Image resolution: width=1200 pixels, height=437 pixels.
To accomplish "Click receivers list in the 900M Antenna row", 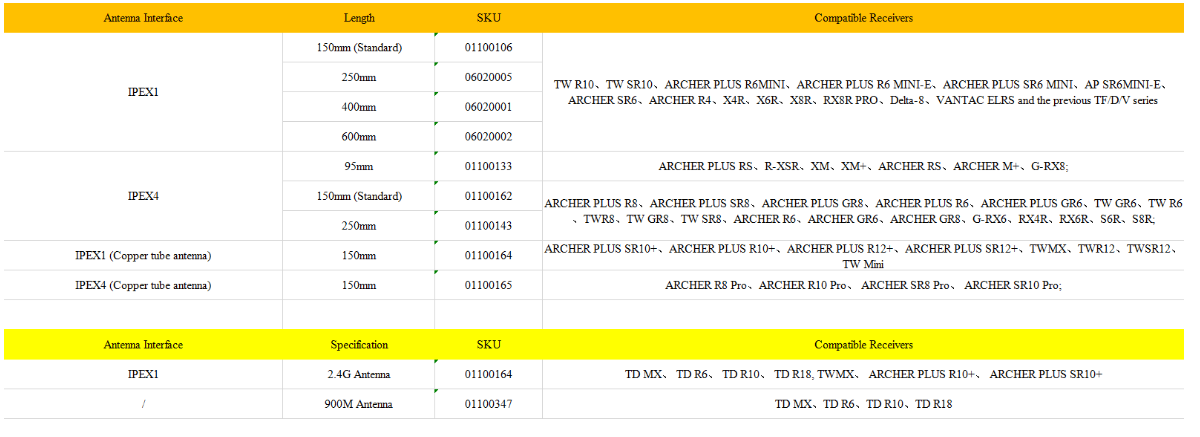I will pyautogui.click(x=863, y=404).
